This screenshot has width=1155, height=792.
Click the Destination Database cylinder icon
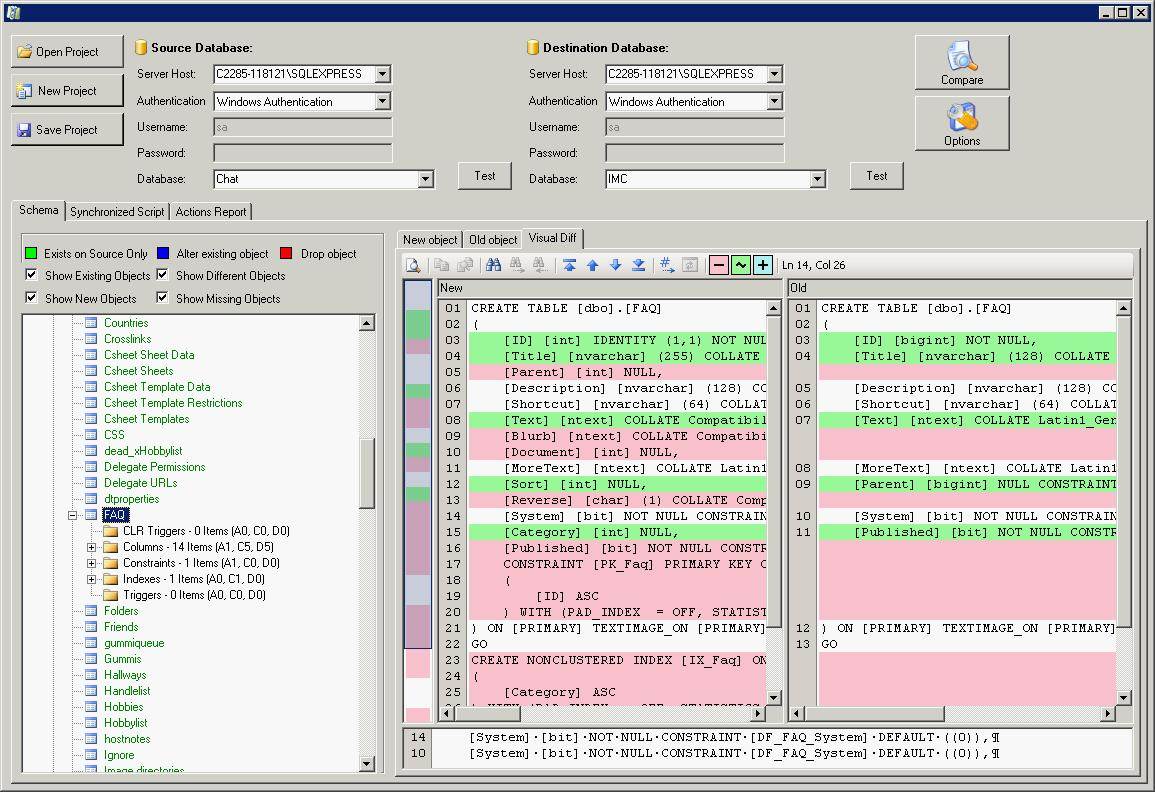[533, 48]
